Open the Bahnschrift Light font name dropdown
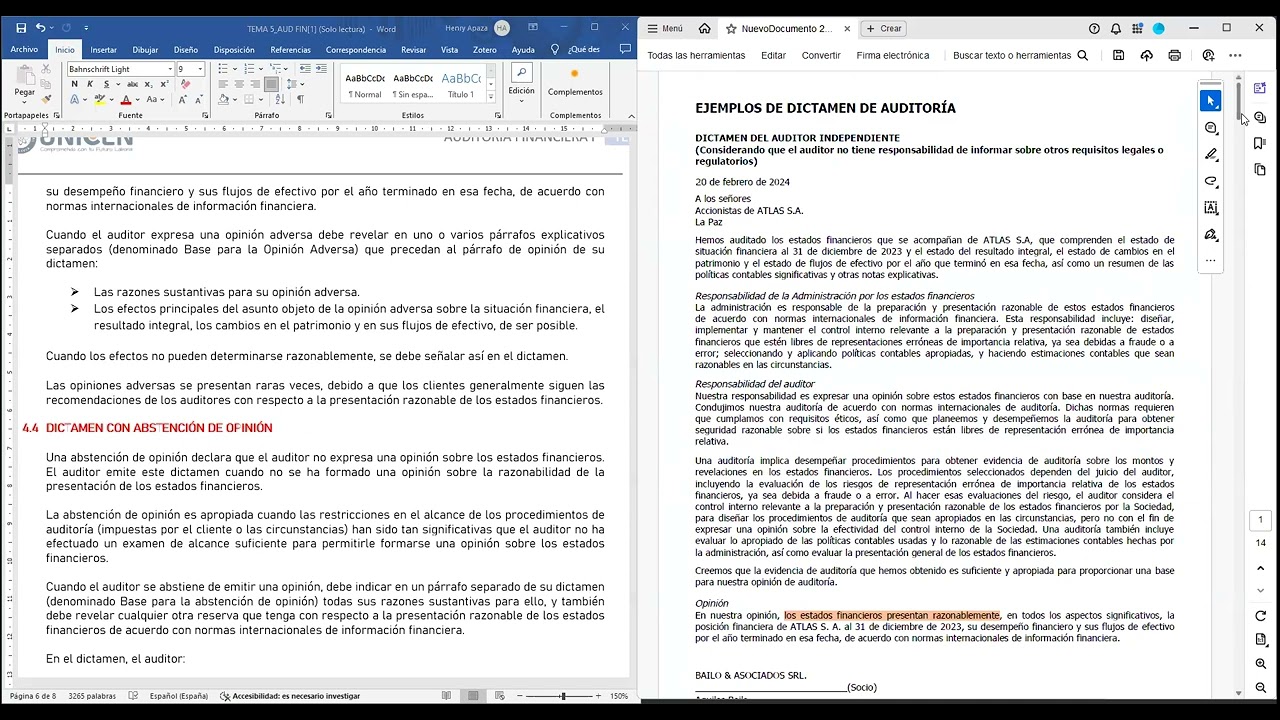Screen dimensions: 1280x720 tap(169, 69)
